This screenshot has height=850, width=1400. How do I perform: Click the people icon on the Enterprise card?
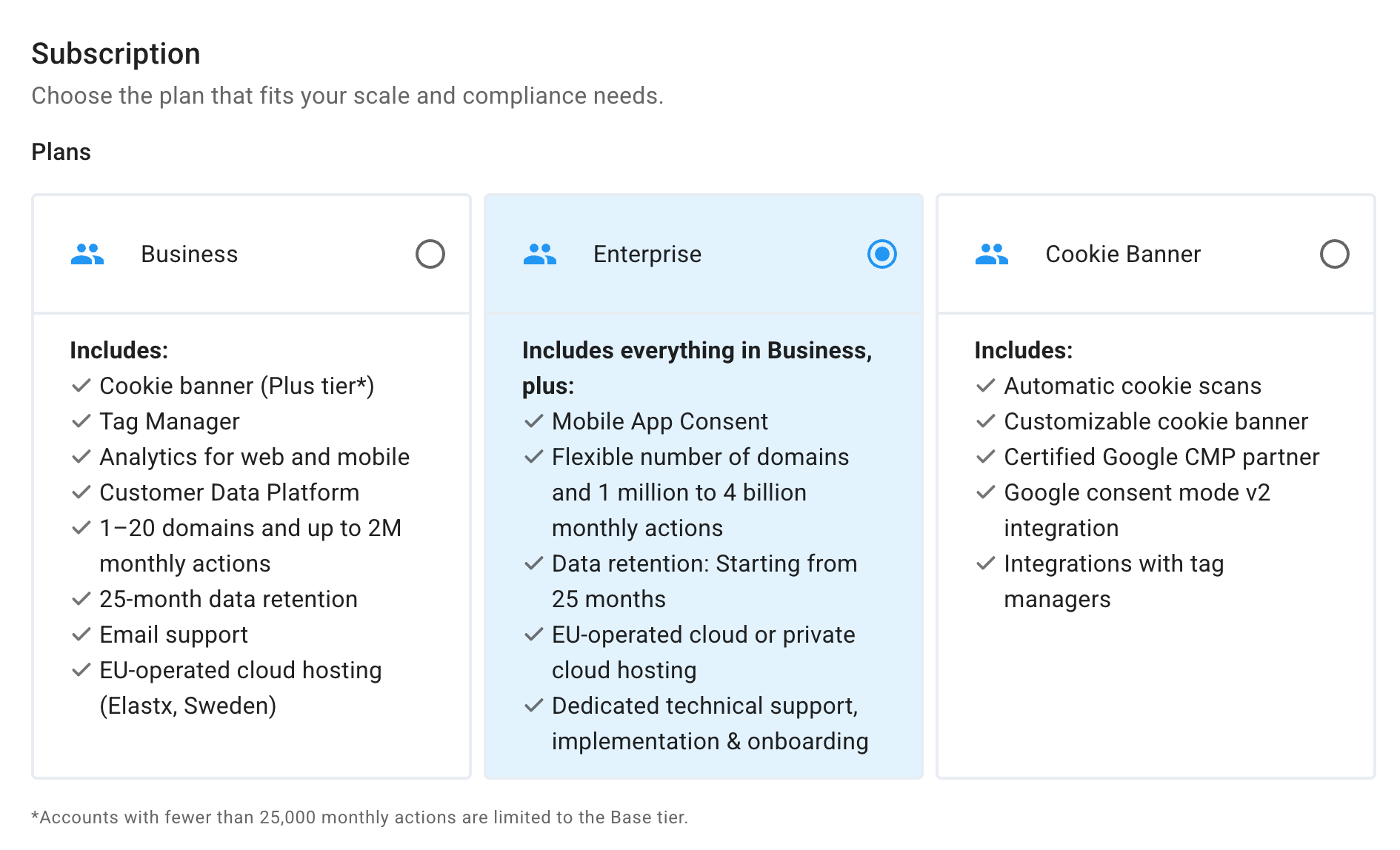[x=539, y=255]
